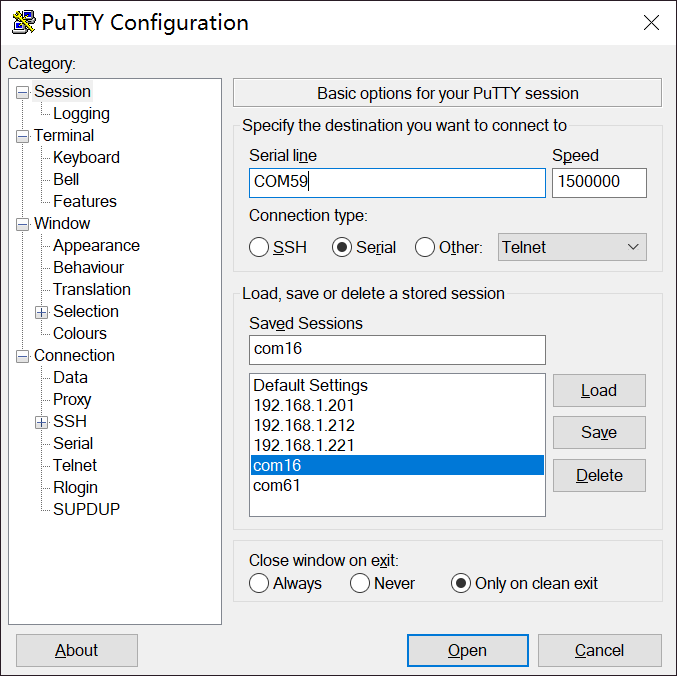Screen dimensions: 677x676
Task: Select 192.168.1.201 saved session
Action: [397, 405]
